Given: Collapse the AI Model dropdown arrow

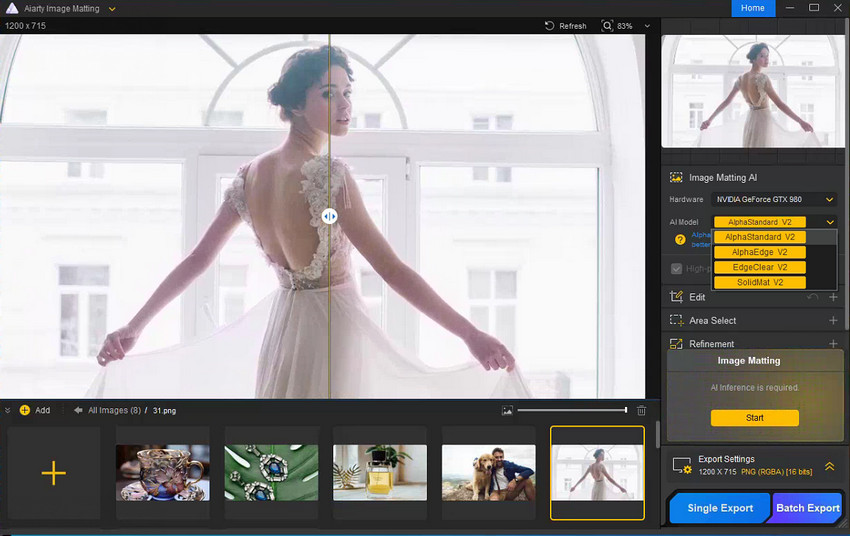Looking at the screenshot, I should point(829,222).
